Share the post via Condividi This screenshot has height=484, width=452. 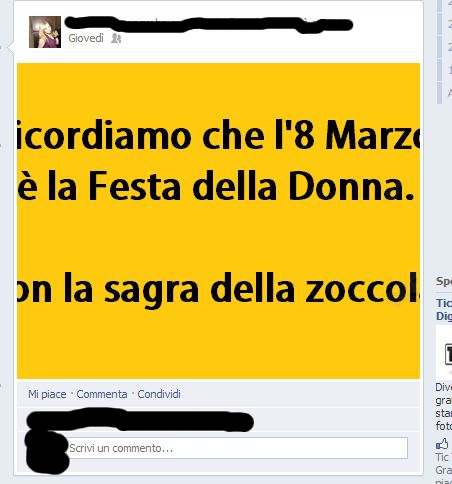tap(159, 394)
